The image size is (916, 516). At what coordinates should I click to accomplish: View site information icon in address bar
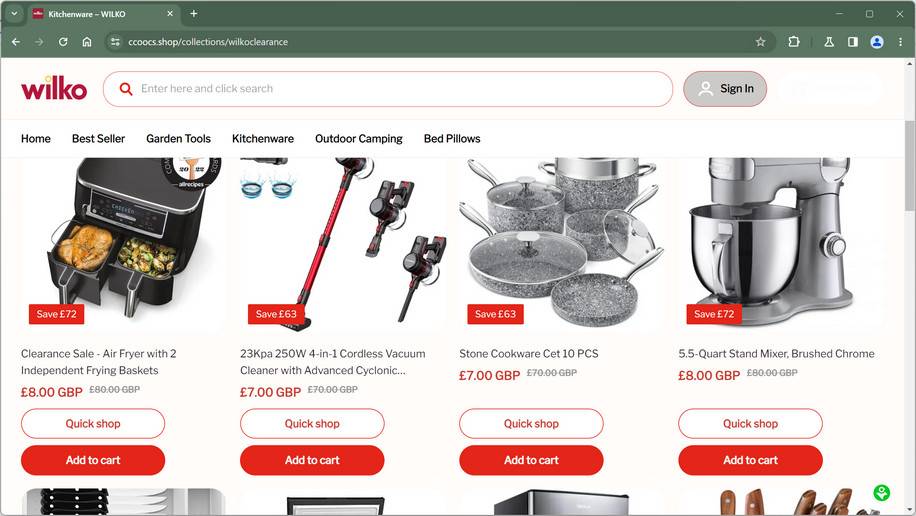pyautogui.click(x=115, y=42)
